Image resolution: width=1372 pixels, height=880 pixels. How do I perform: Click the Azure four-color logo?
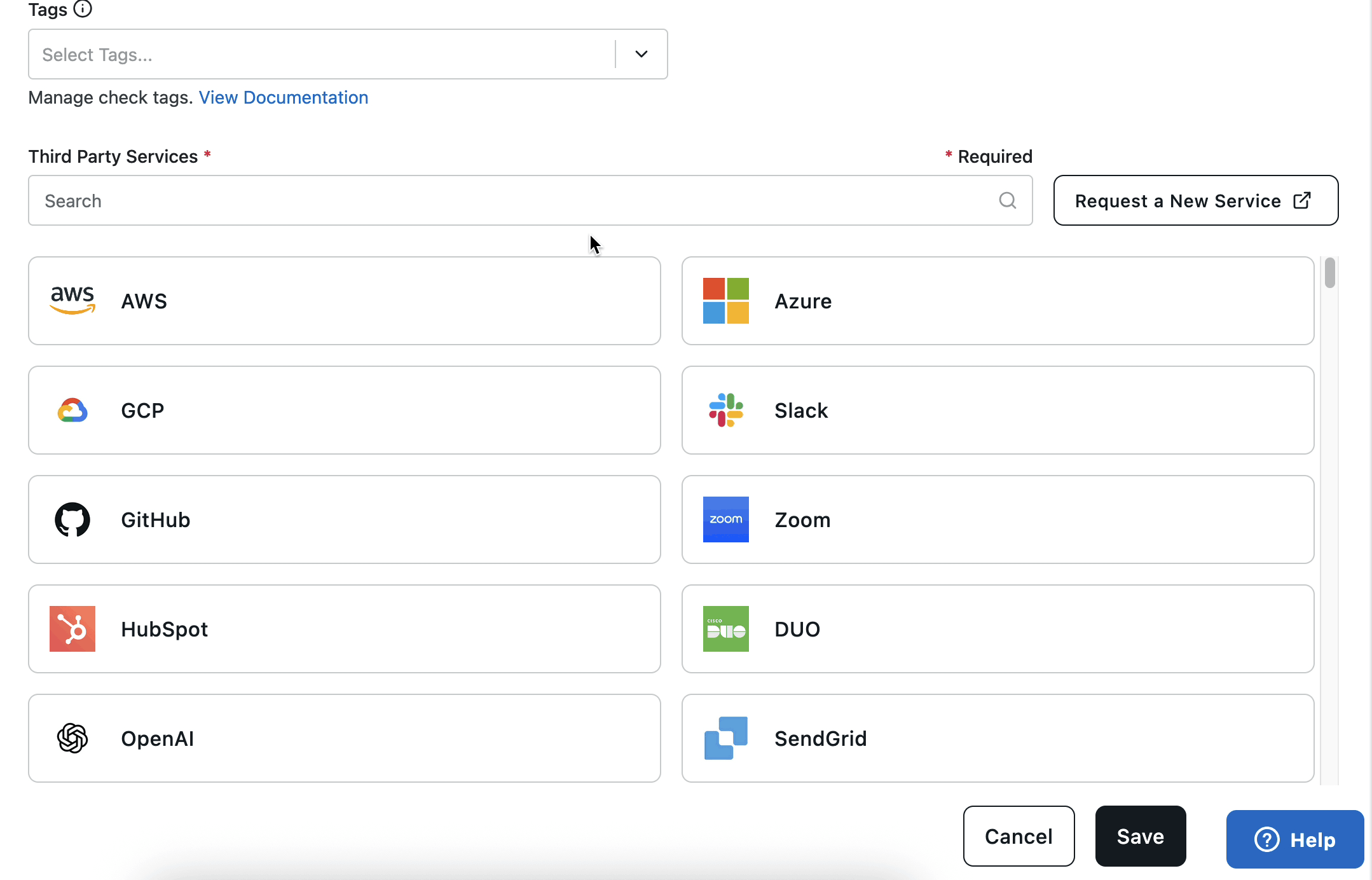pos(725,301)
